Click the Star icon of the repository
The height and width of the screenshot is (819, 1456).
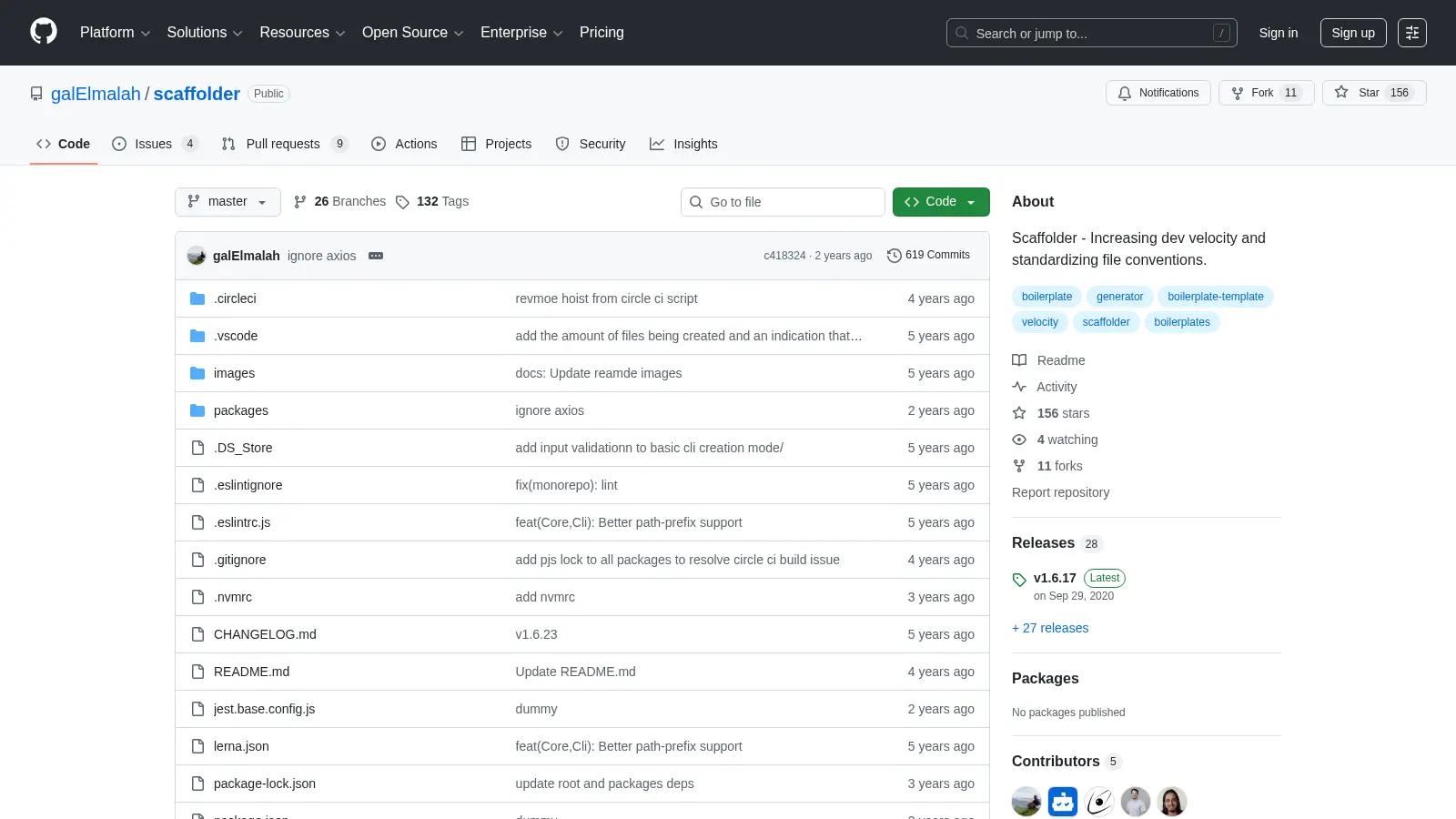(1341, 92)
